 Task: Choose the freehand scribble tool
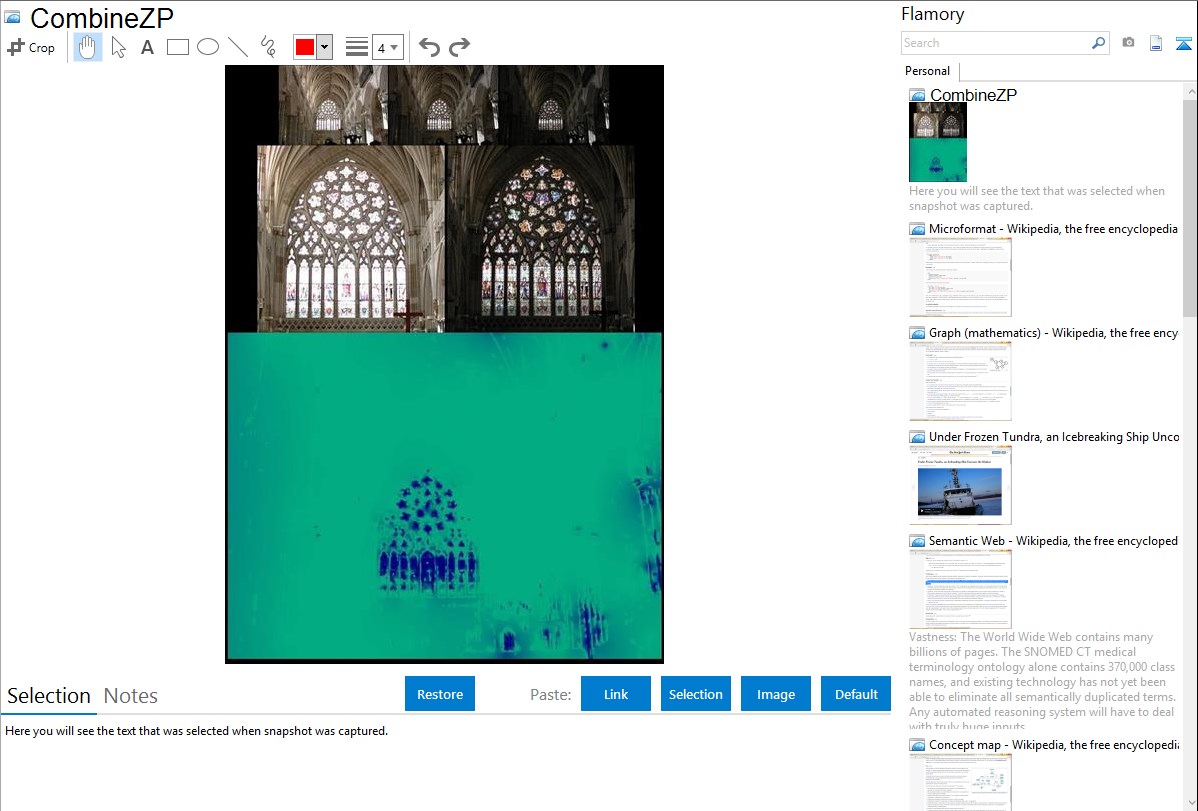268,47
